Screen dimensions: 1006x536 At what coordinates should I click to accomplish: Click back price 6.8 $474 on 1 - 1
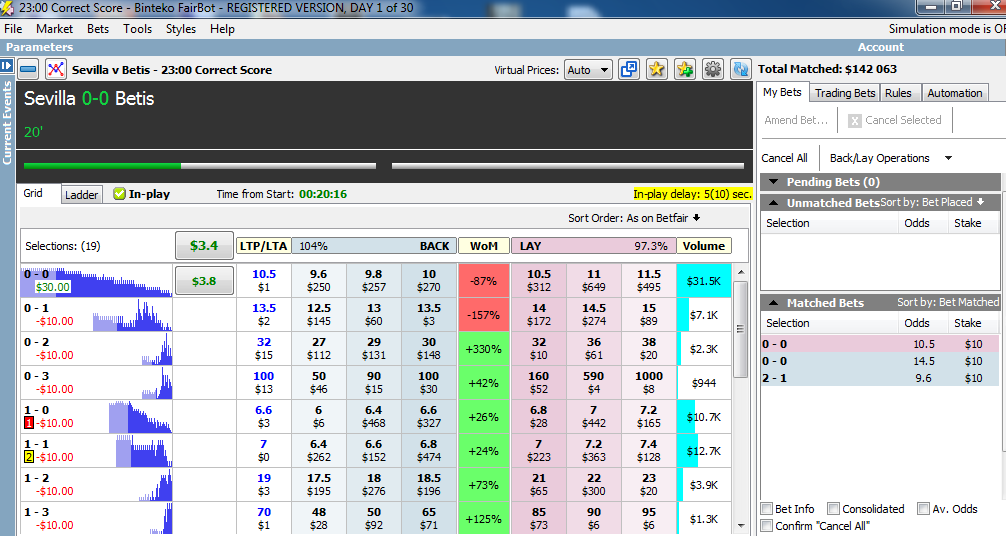[429, 451]
